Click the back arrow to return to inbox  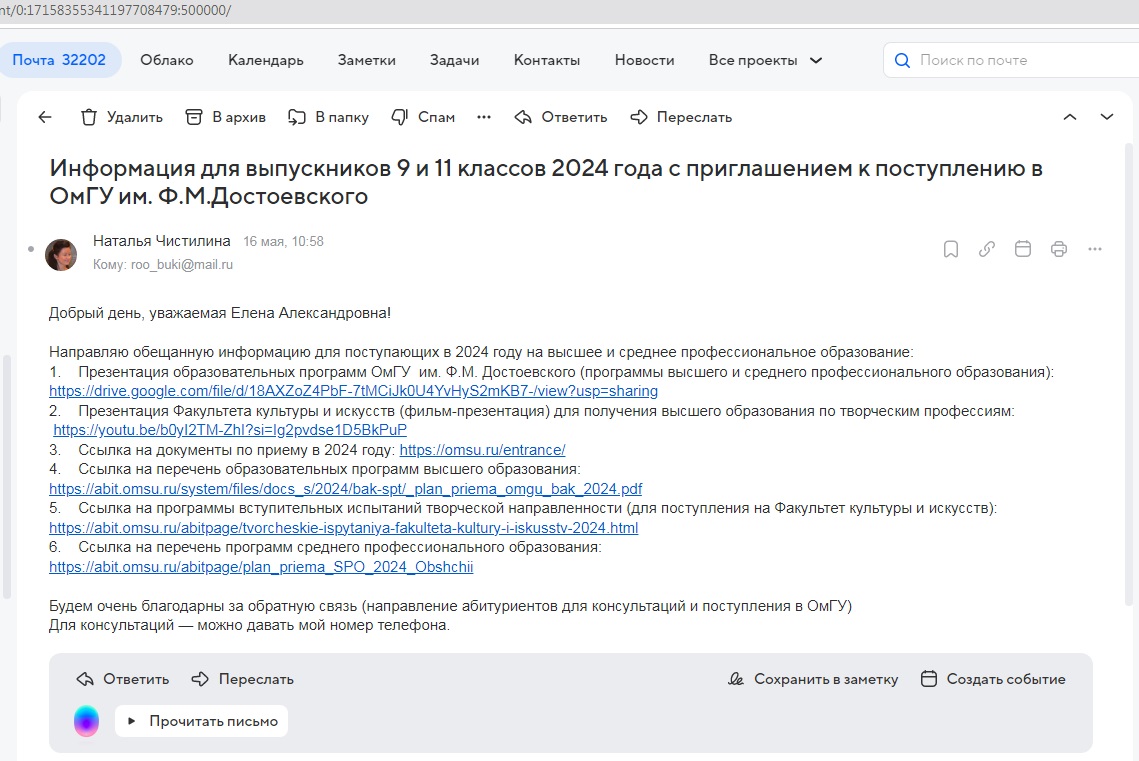44,117
